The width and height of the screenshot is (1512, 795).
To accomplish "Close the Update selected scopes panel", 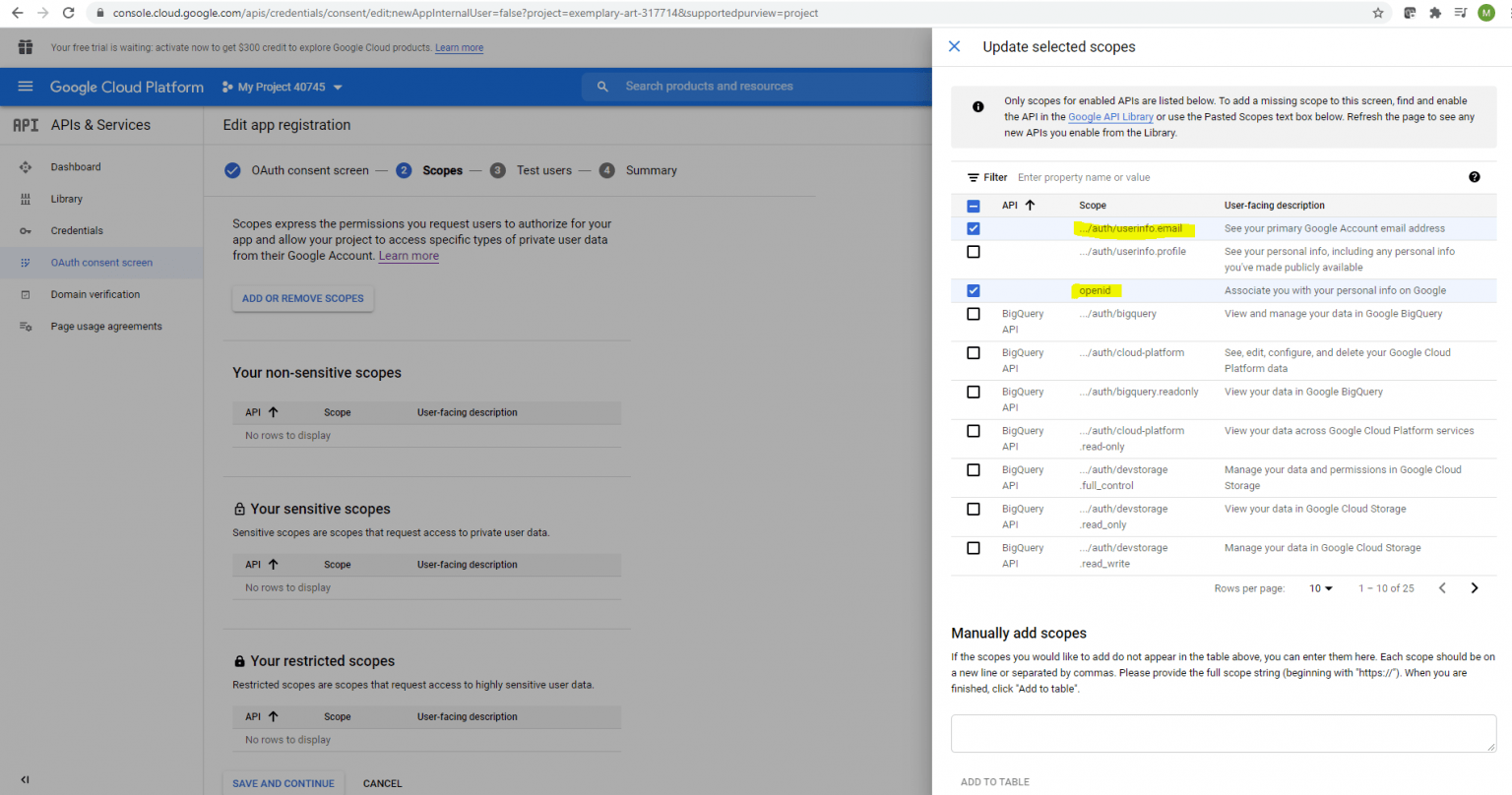I will pos(954,46).
